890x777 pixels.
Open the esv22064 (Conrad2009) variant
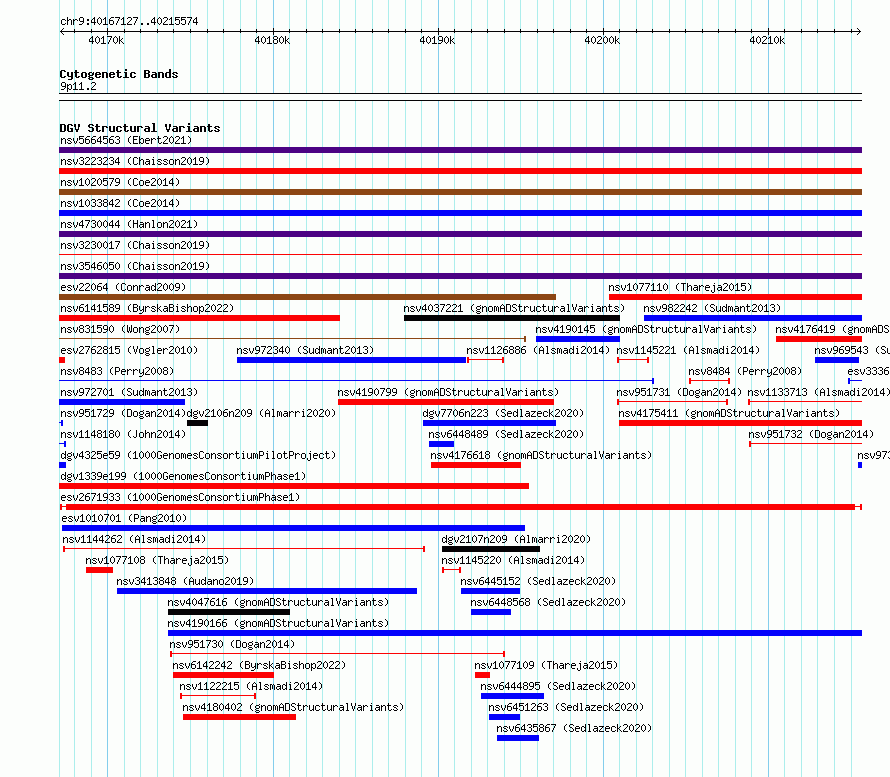tap(123, 287)
